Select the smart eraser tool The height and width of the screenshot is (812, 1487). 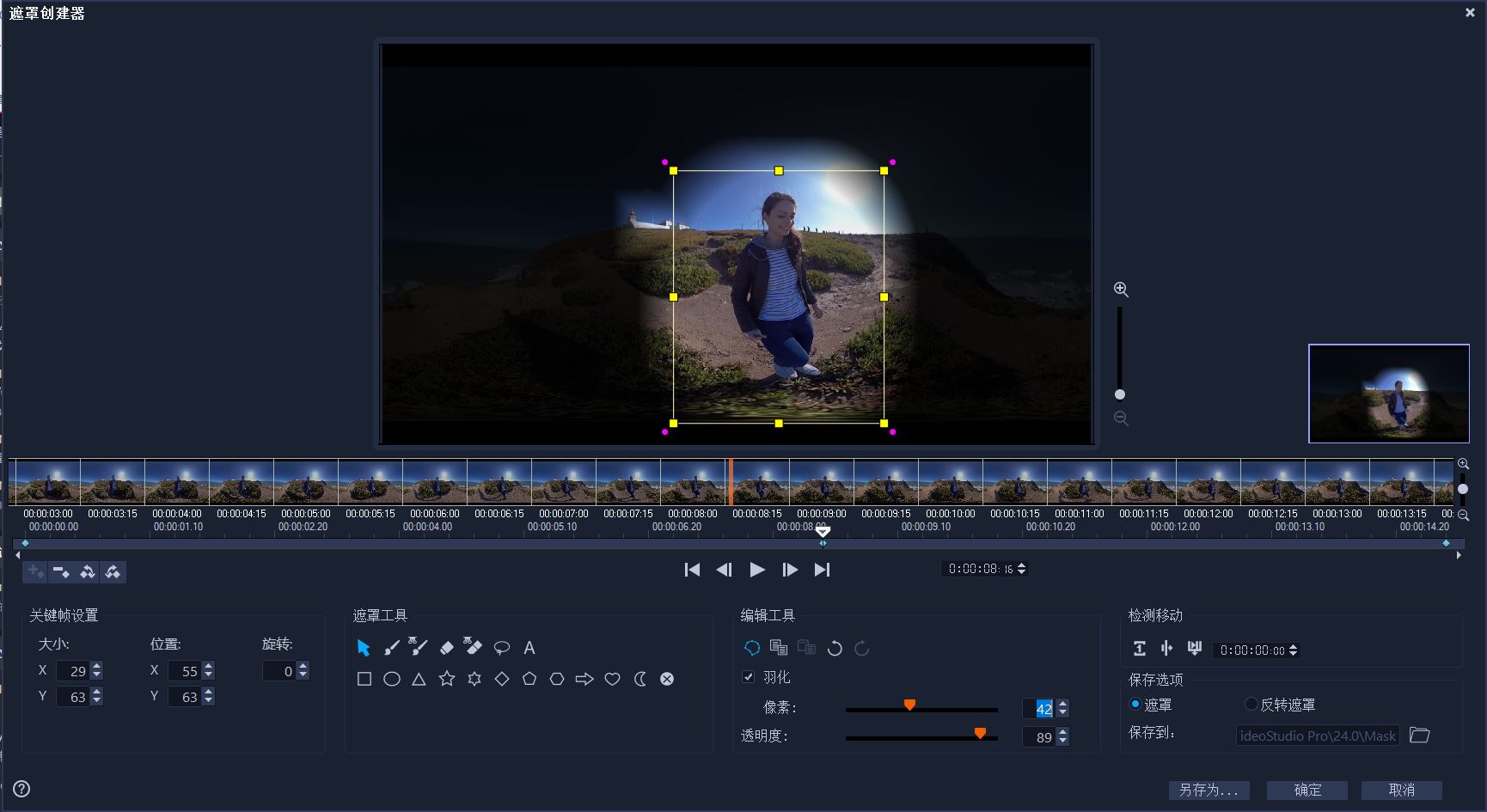point(474,646)
